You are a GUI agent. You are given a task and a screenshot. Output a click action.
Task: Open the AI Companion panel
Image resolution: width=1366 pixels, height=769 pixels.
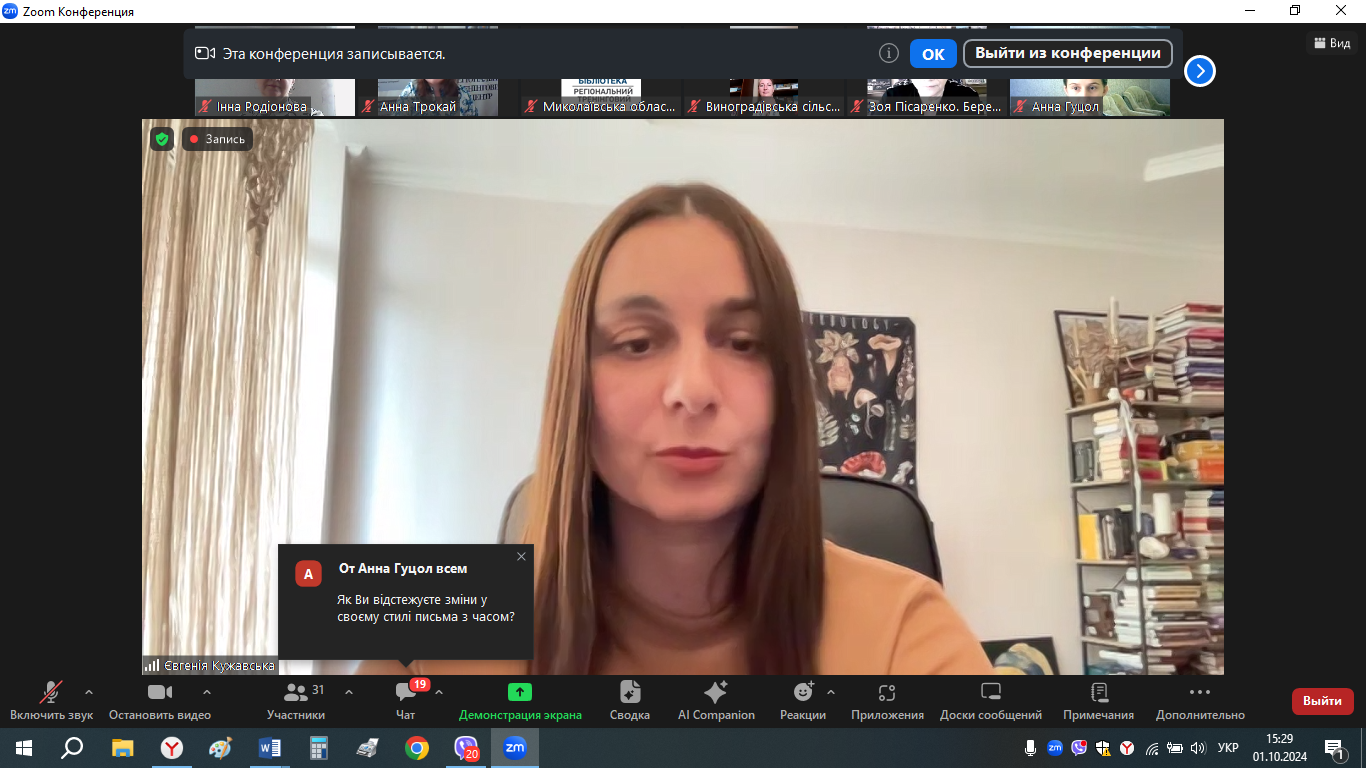[716, 700]
